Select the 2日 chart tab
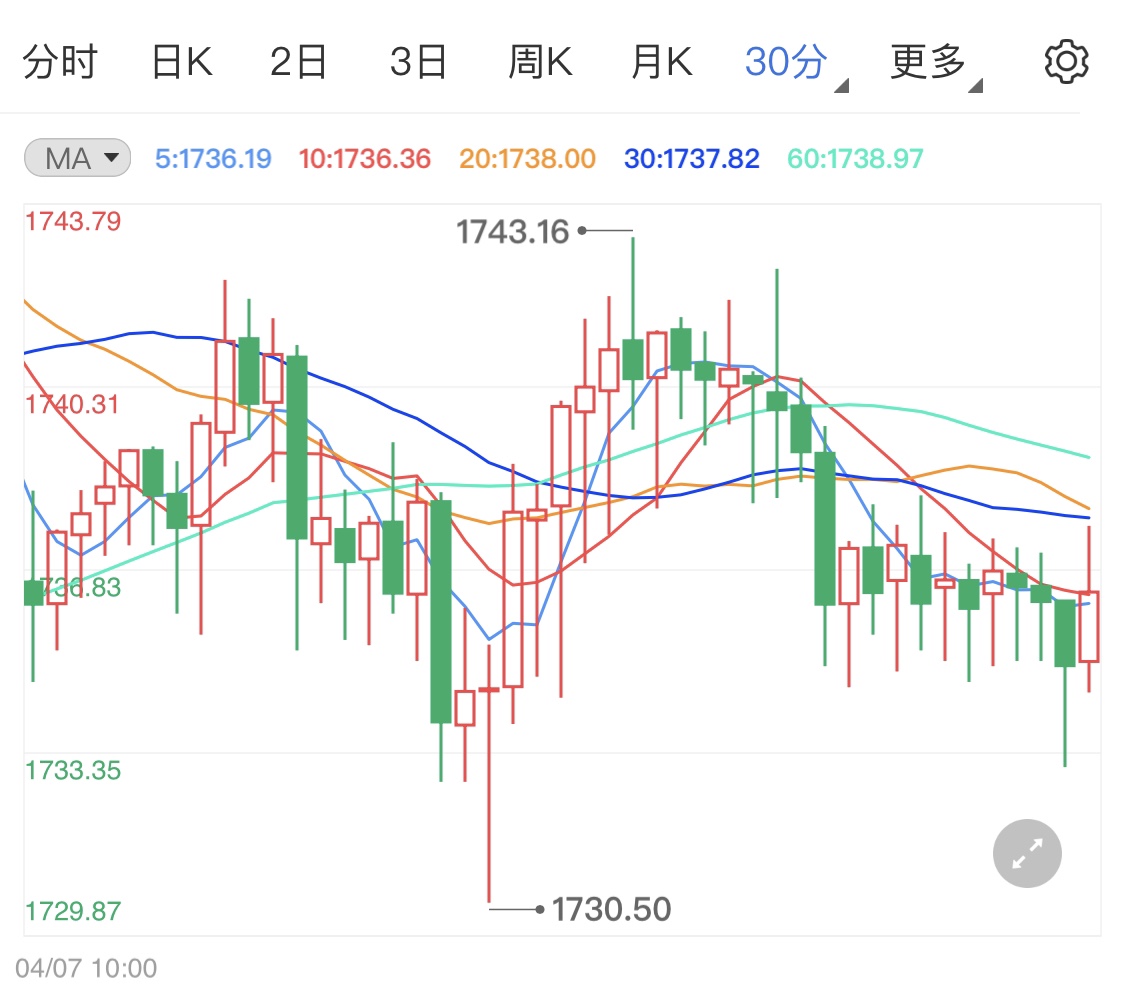This screenshot has width=1125, height=984. 298,62
